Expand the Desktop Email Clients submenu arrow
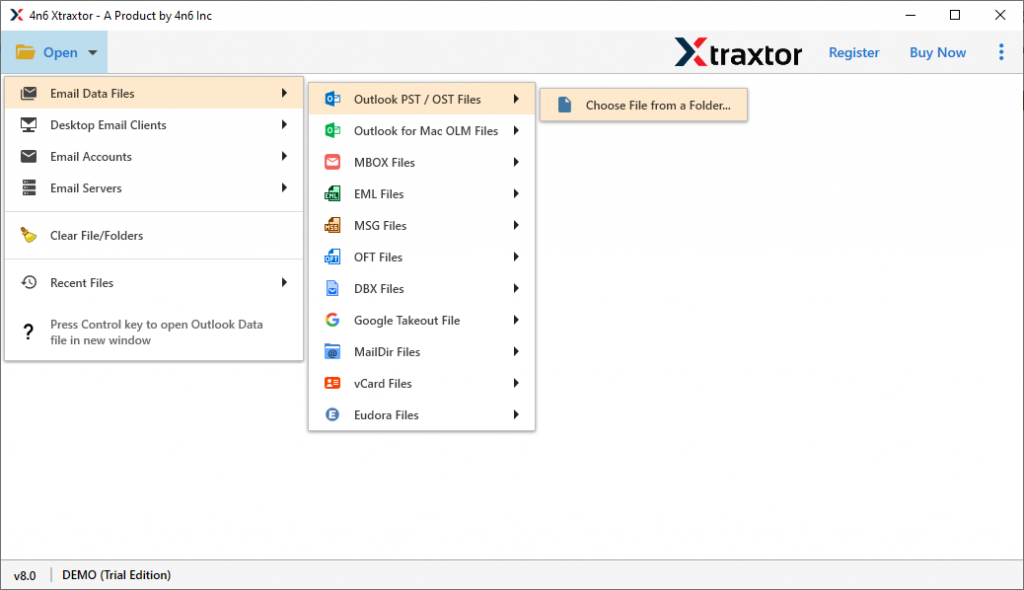Image resolution: width=1024 pixels, height=590 pixels. (x=284, y=125)
